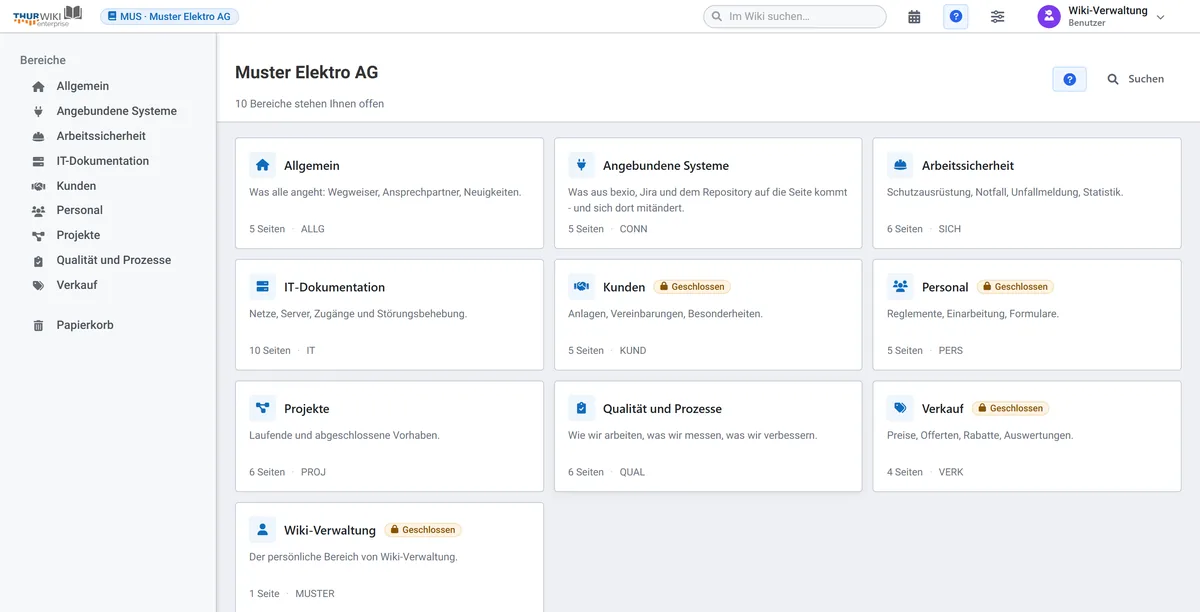Open IT-Dokumentation sidebar entry
The image size is (1200, 612).
coord(103,161)
